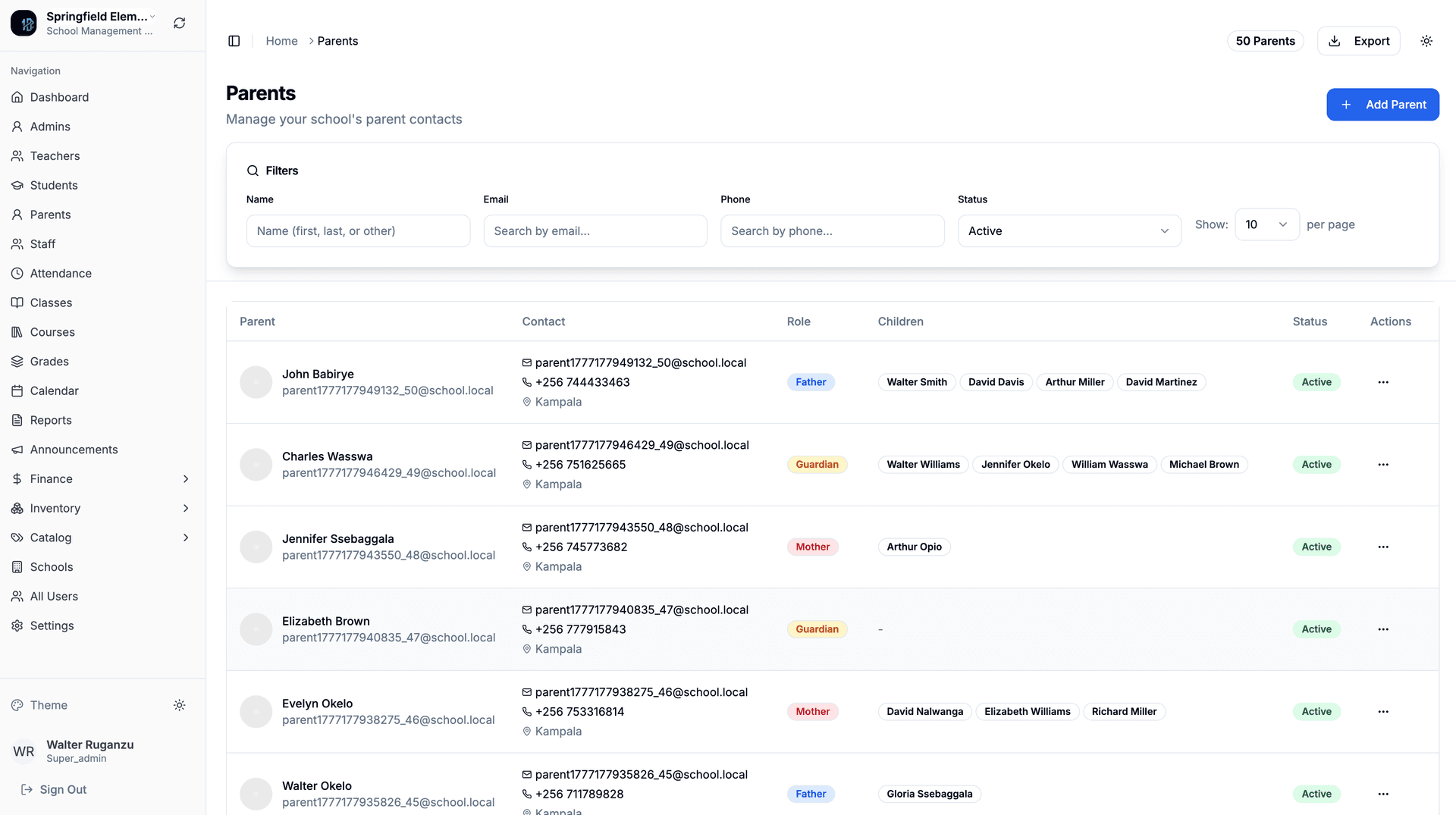Screen dimensions: 1456x815
Task: Open Dashboard in the navigation
Action: click(x=102, y=97)
